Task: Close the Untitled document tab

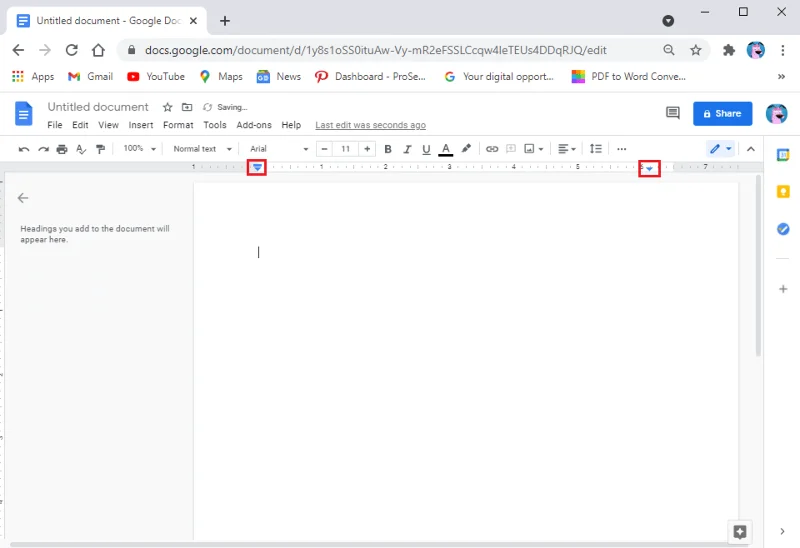Action: 193,21
